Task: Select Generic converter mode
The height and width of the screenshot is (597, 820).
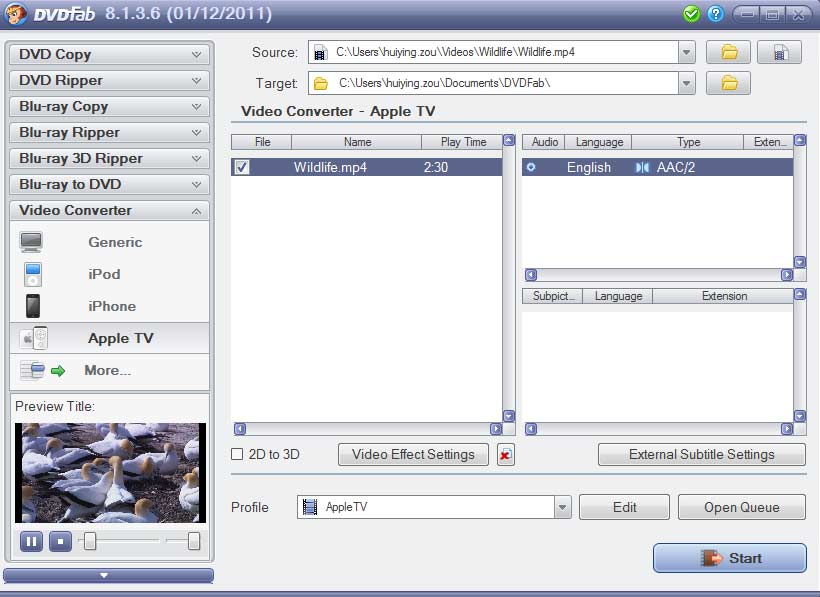Action: pos(109,242)
